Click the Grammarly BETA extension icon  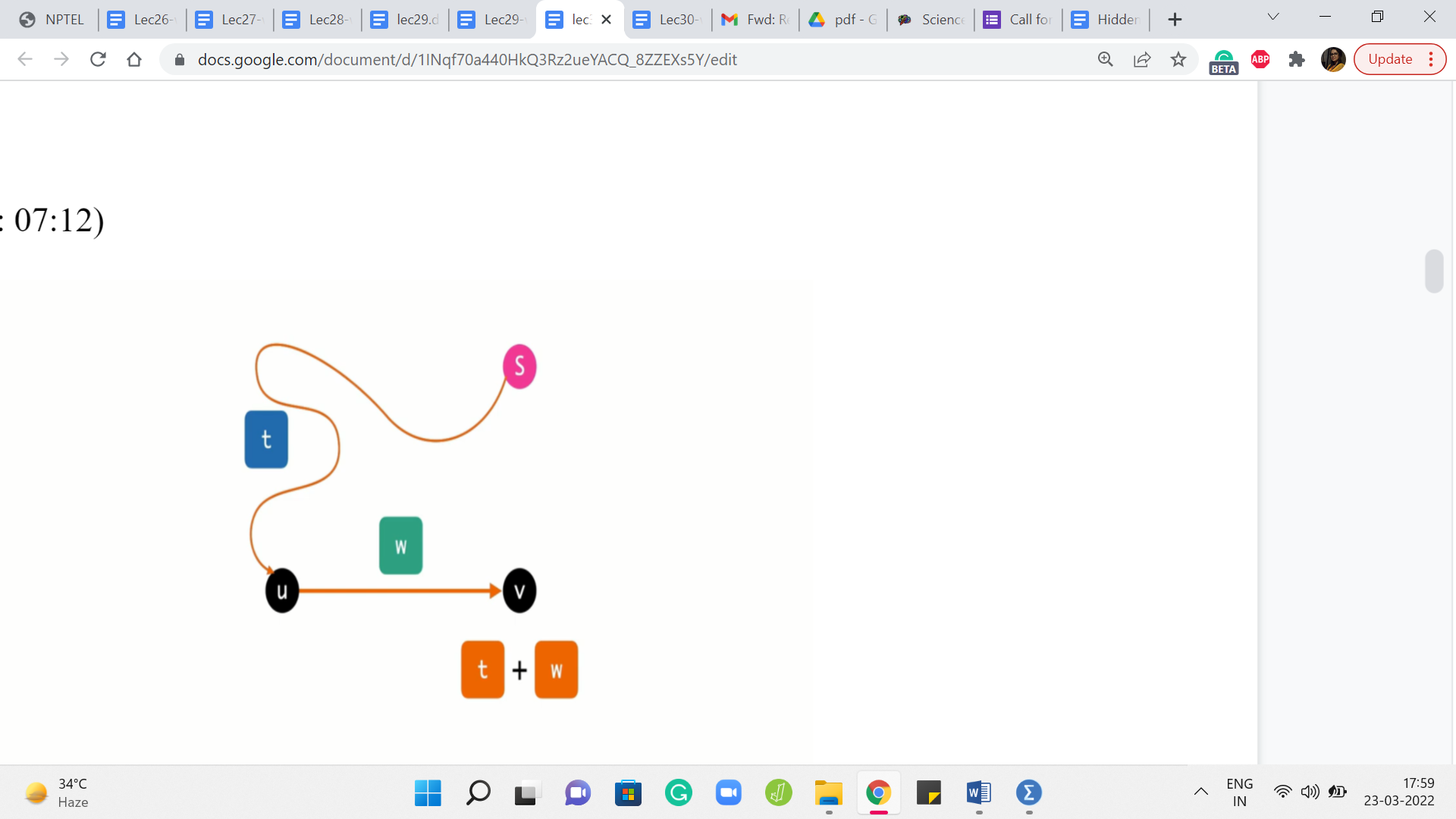(x=1223, y=61)
